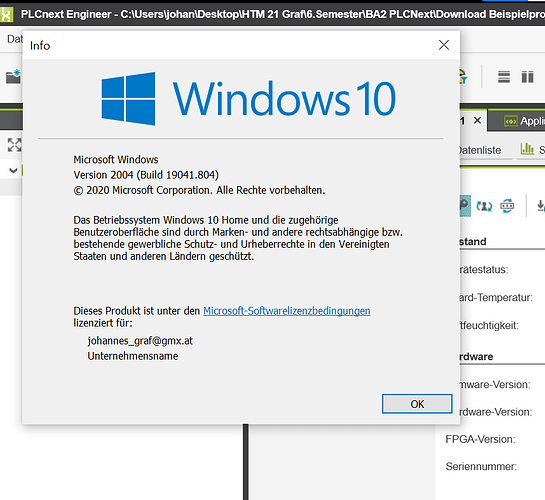Click the 'Seriennummer:' label in PLCnext cockpit
Image resolution: width=545 pixels, height=500 pixels.
click(481, 466)
